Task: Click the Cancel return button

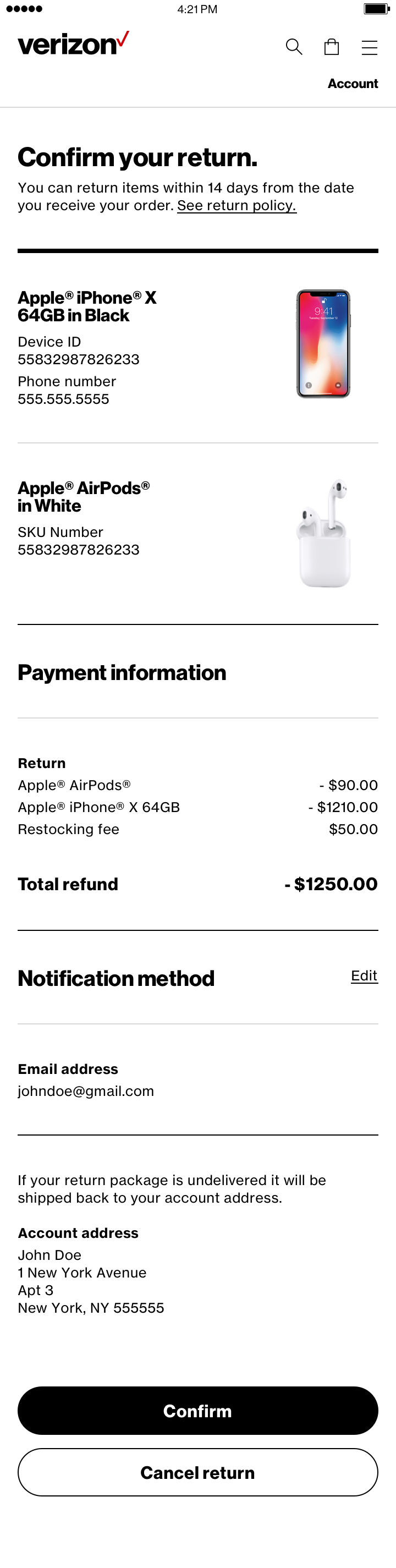Action: 197,1472
